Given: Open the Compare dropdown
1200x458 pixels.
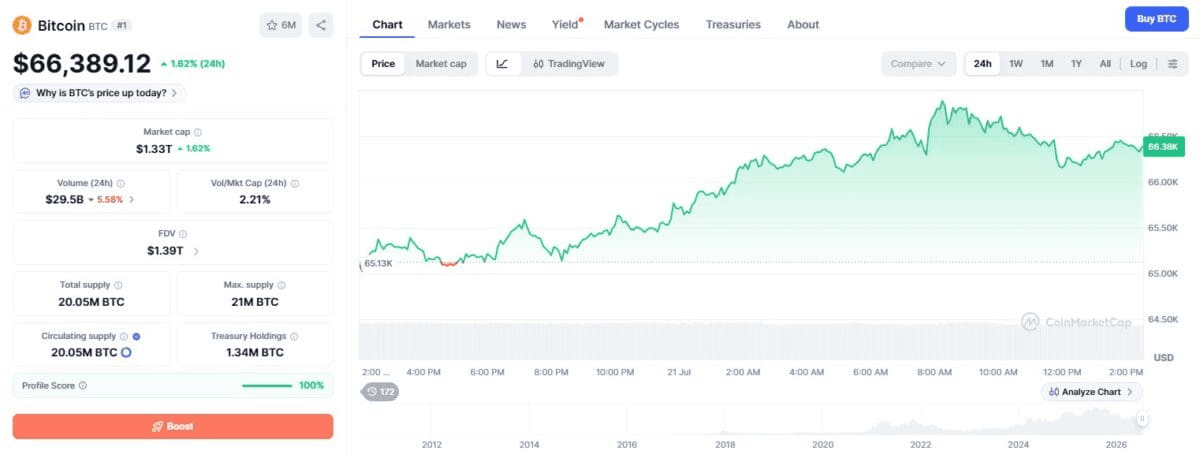Looking at the screenshot, I should tap(918, 64).
